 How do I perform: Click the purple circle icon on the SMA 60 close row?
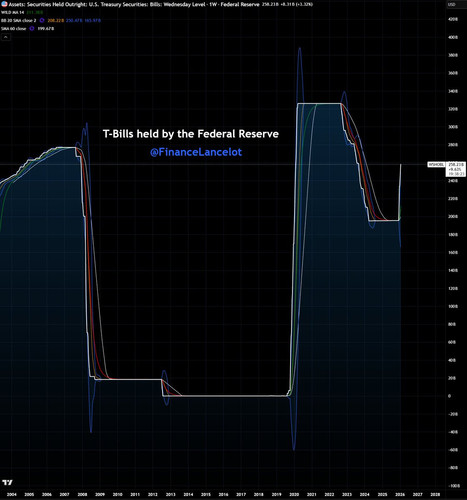(x=32, y=29)
